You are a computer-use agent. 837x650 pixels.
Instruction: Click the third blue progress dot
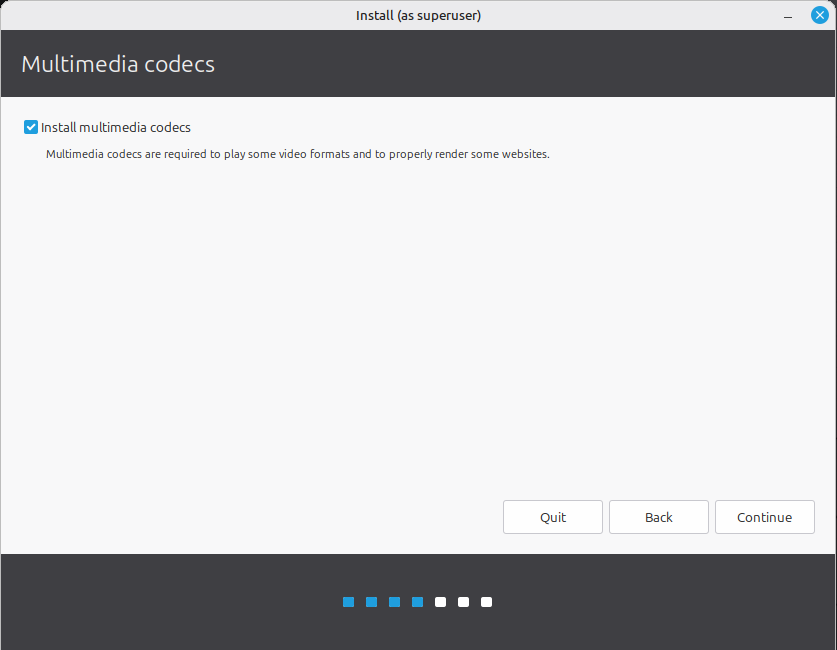click(394, 602)
